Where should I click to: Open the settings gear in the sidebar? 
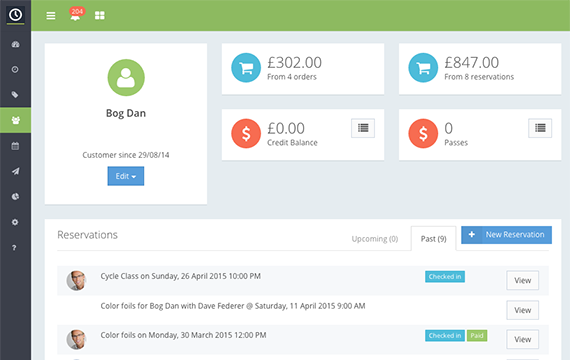(15, 222)
